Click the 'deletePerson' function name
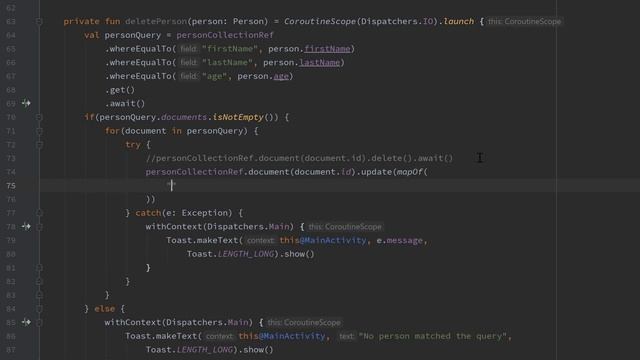This screenshot has height=360, width=640. click(156, 21)
